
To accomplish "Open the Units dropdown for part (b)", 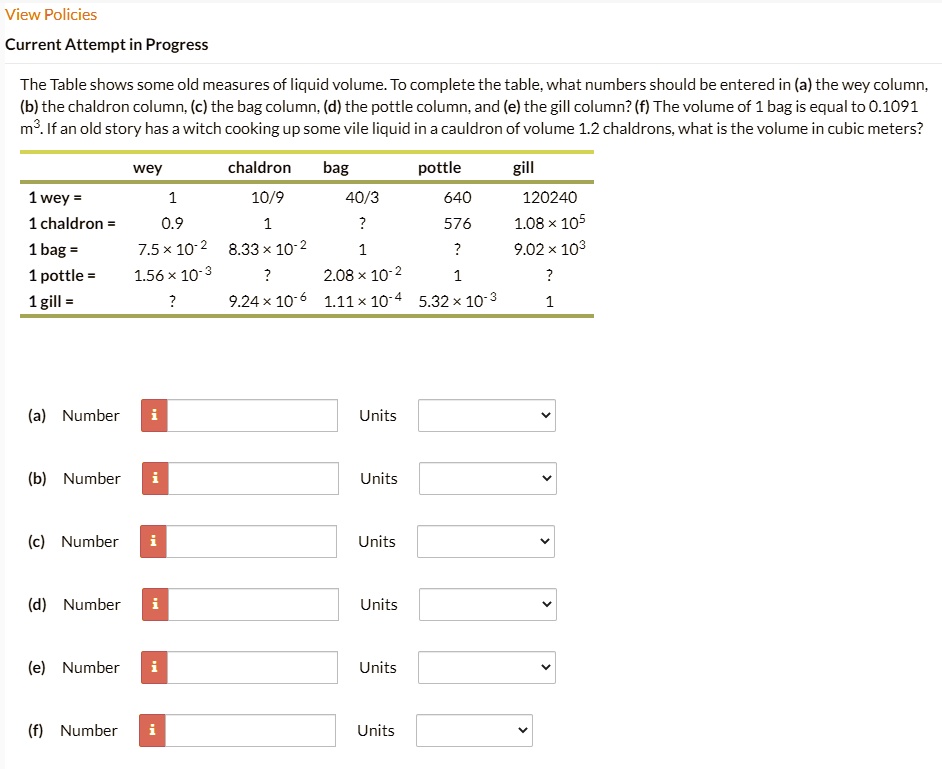I will [x=487, y=478].
